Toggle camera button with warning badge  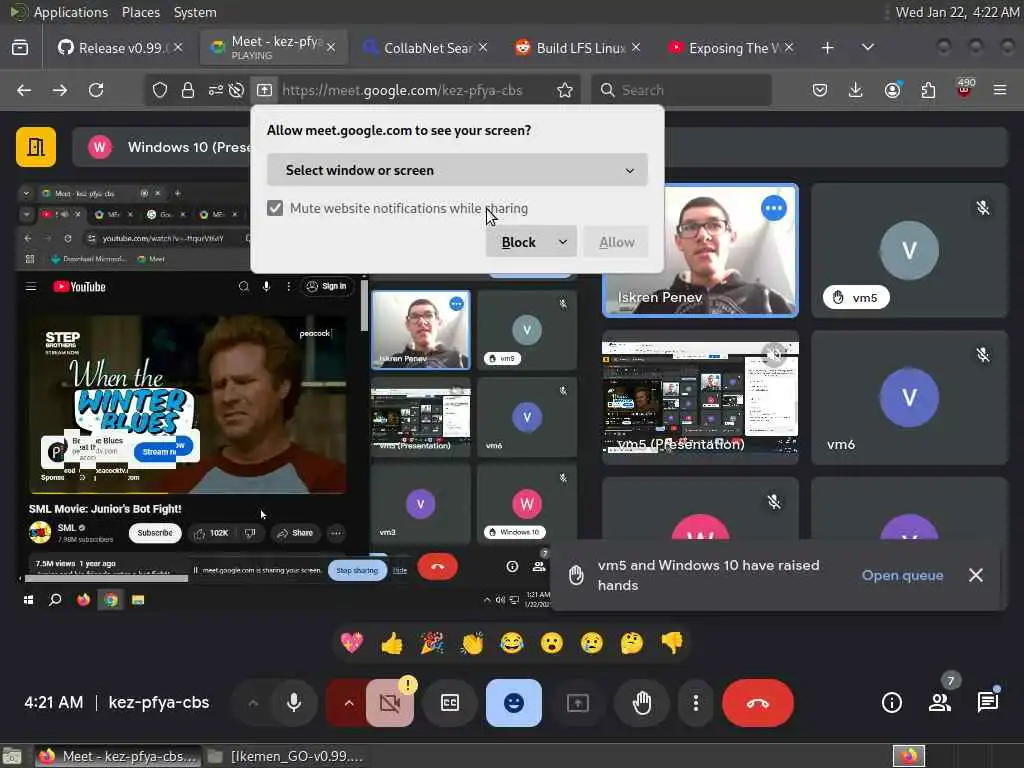[x=390, y=703]
